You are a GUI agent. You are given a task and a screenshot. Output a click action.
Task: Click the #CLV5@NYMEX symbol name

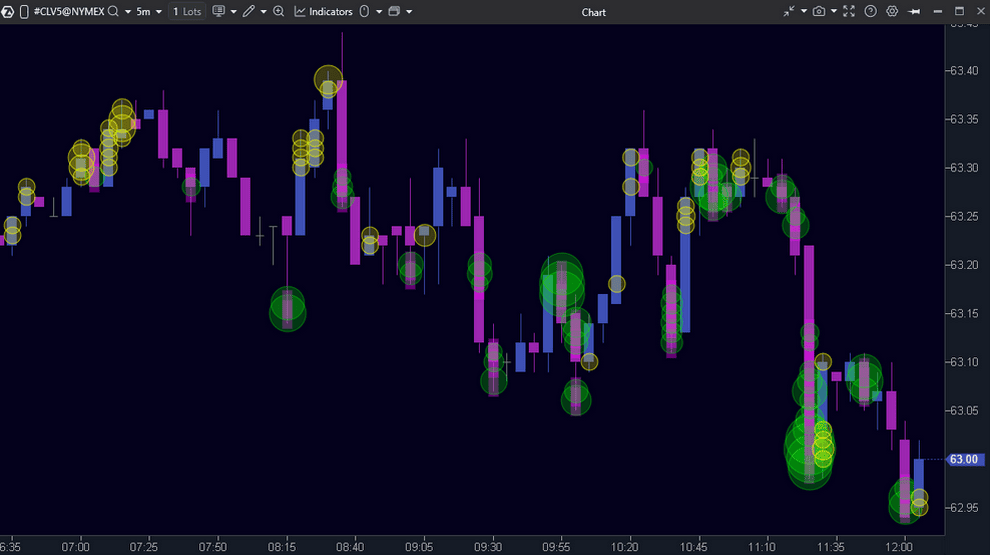pyautogui.click(x=68, y=12)
